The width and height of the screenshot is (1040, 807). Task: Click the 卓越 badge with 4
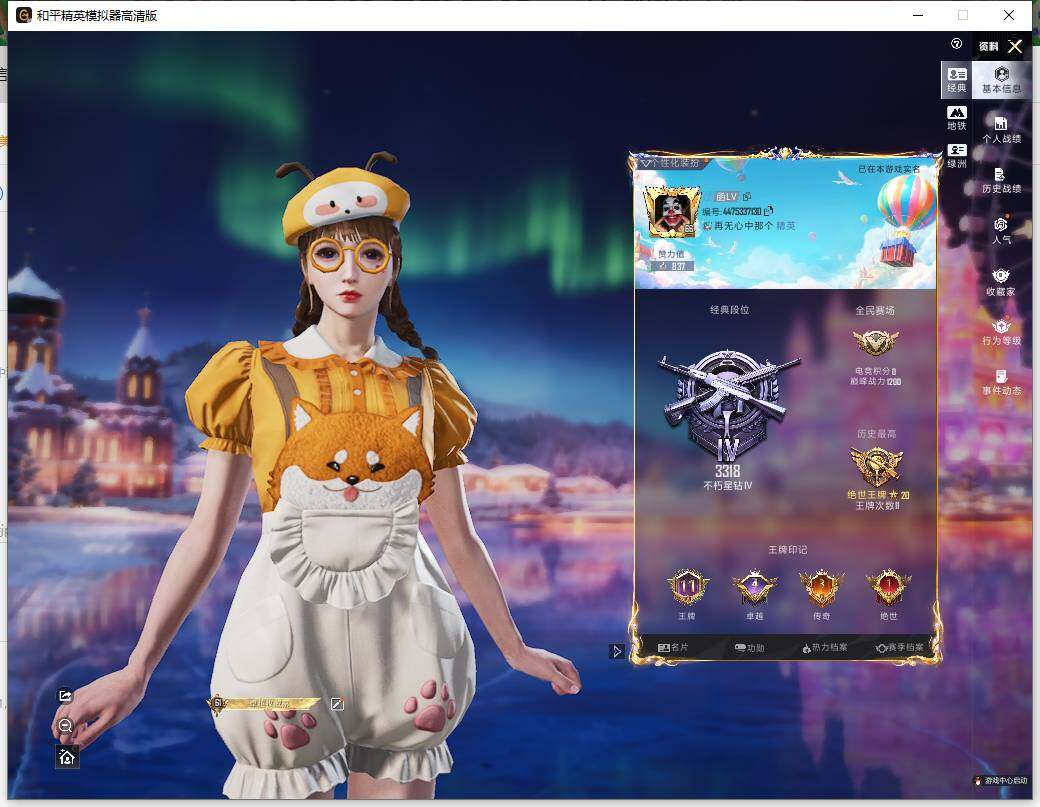coord(754,588)
